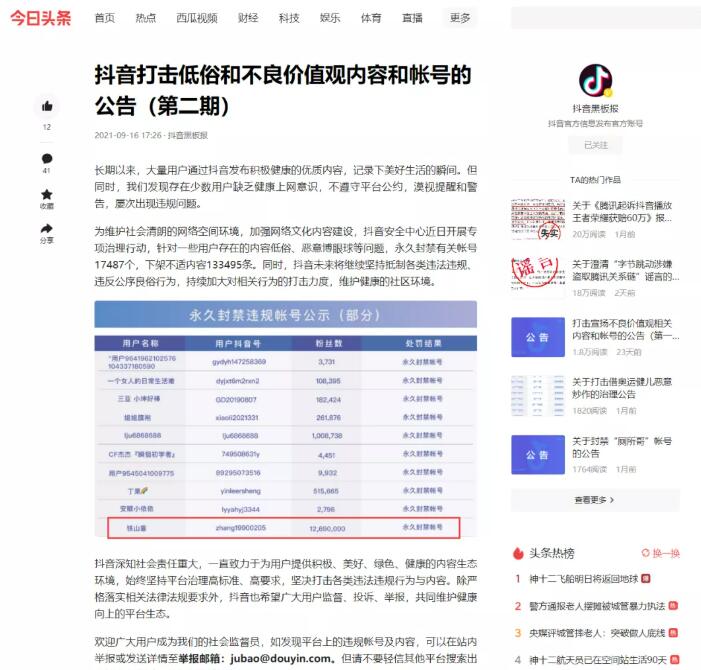Open article 关于封禁厕所哥帐号的公告

coord(622,447)
